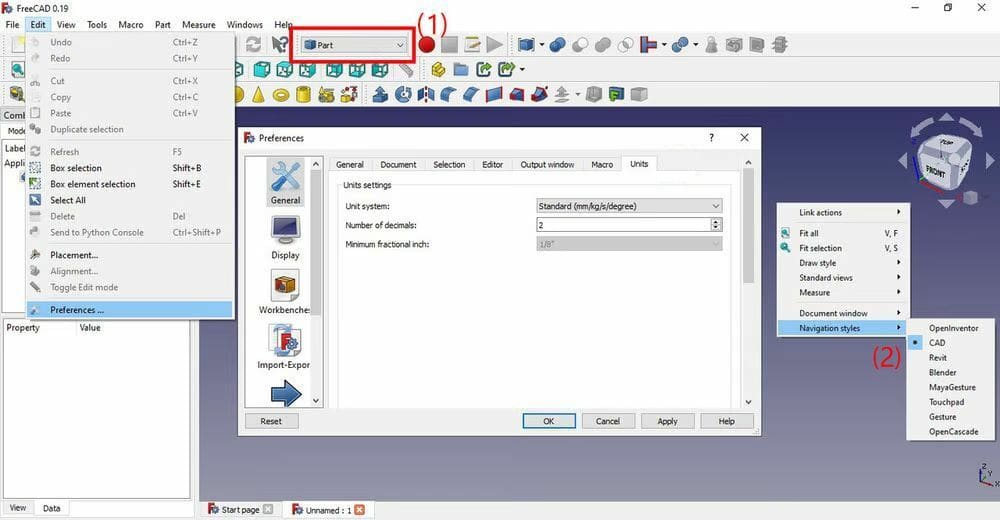Image resolution: width=1000 pixels, height=520 pixels.
Task: Click the Number of decimals stepper arrows
Action: [716, 225]
